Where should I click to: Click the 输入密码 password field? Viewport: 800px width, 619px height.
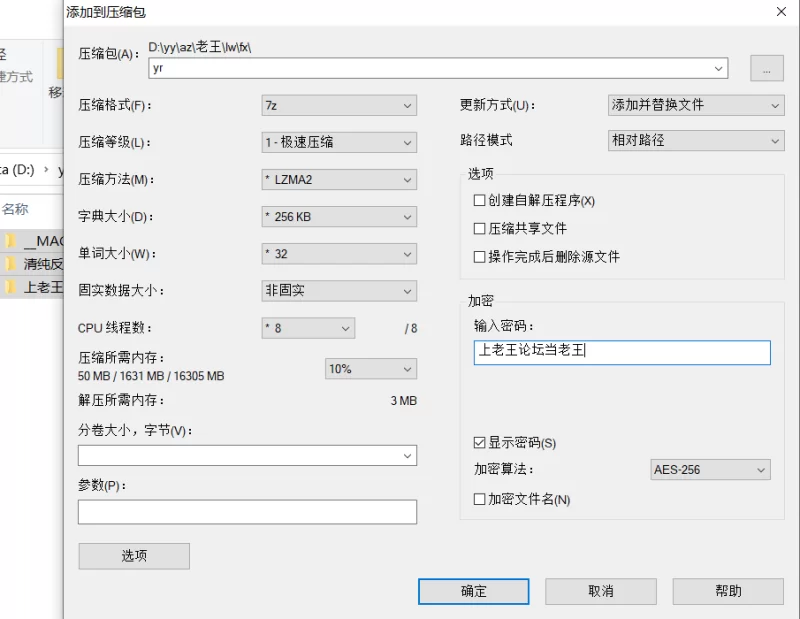tap(622, 353)
